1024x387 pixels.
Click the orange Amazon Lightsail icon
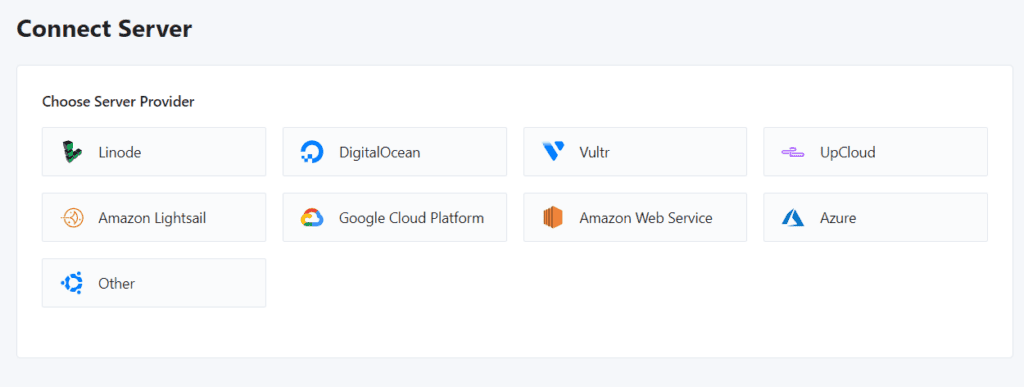72,217
